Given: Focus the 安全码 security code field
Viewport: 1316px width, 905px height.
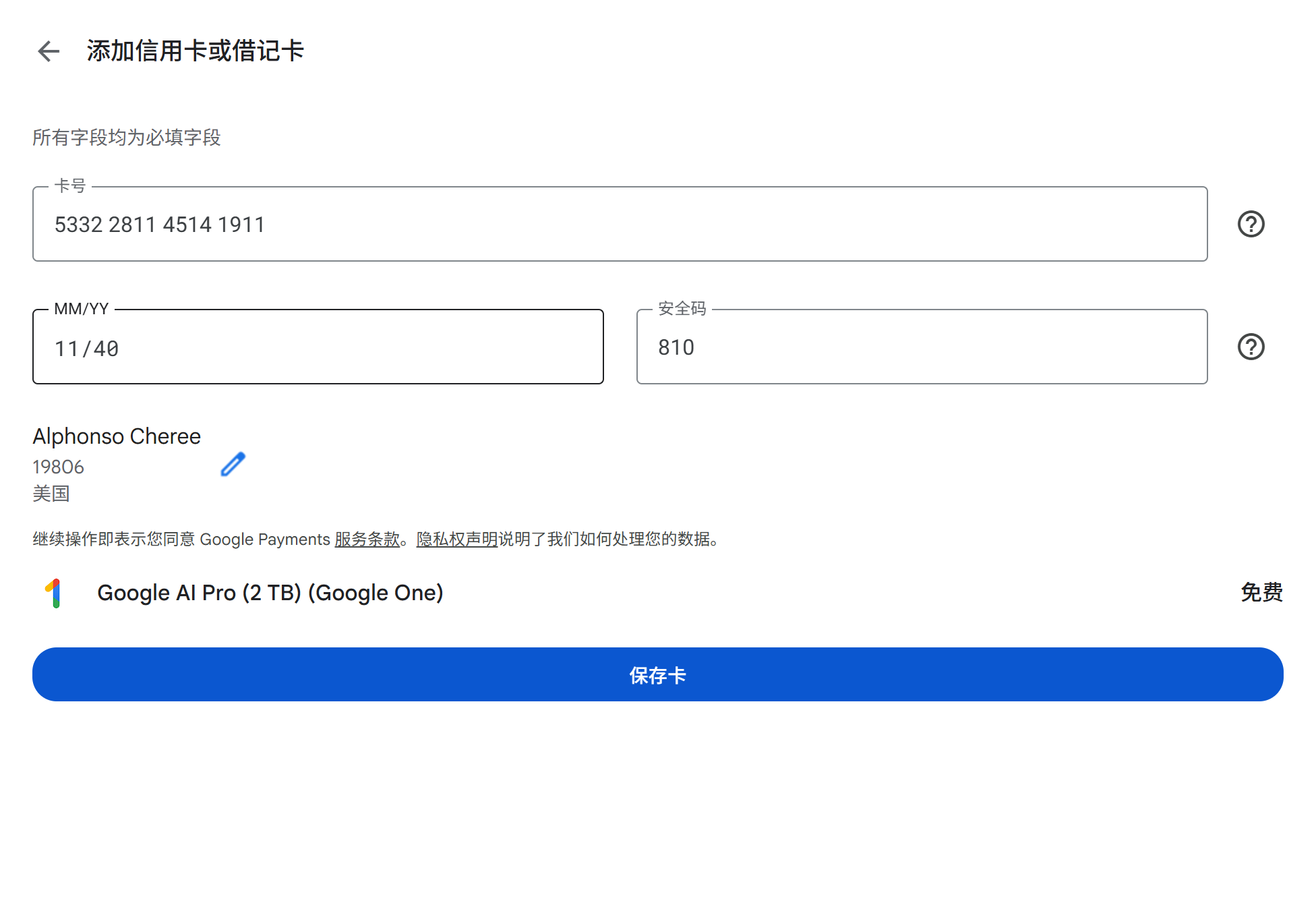Looking at the screenshot, I should [x=921, y=347].
